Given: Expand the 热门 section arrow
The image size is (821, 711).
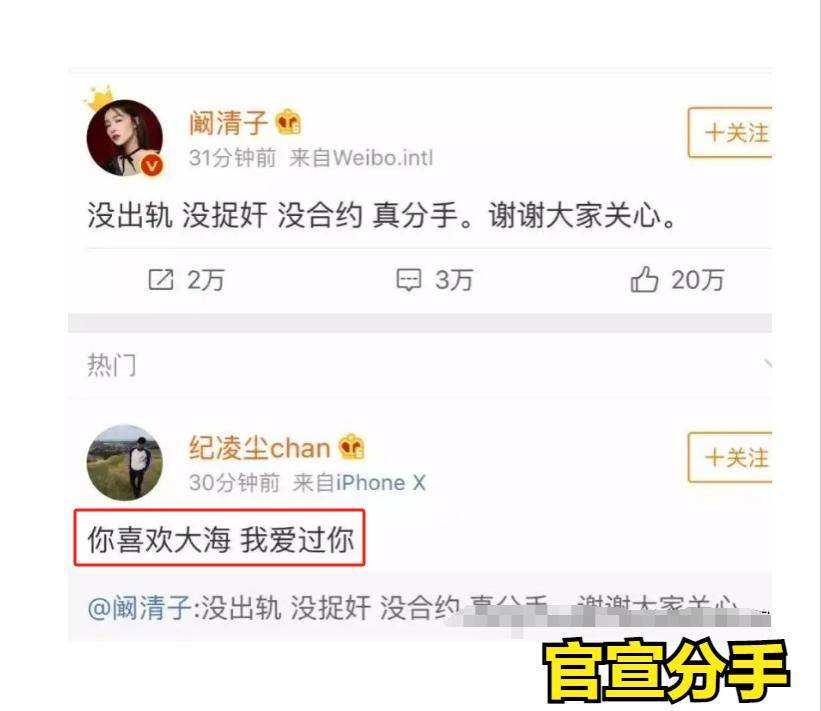Looking at the screenshot, I should pyautogui.click(x=767, y=364).
